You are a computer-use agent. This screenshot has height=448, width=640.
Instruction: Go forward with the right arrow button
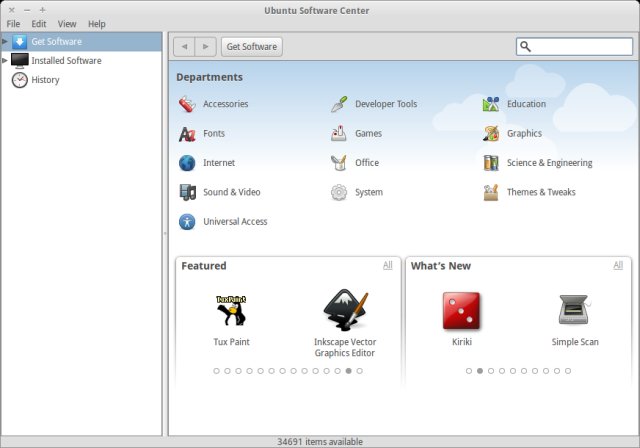click(205, 47)
